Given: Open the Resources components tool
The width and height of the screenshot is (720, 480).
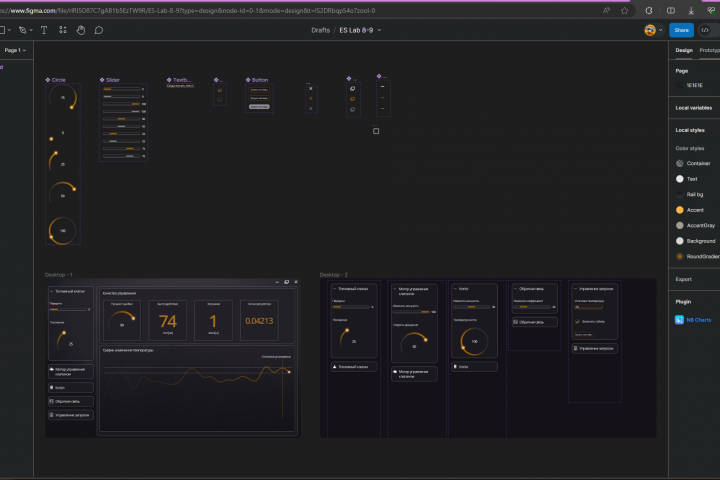Looking at the screenshot, I should (63, 30).
